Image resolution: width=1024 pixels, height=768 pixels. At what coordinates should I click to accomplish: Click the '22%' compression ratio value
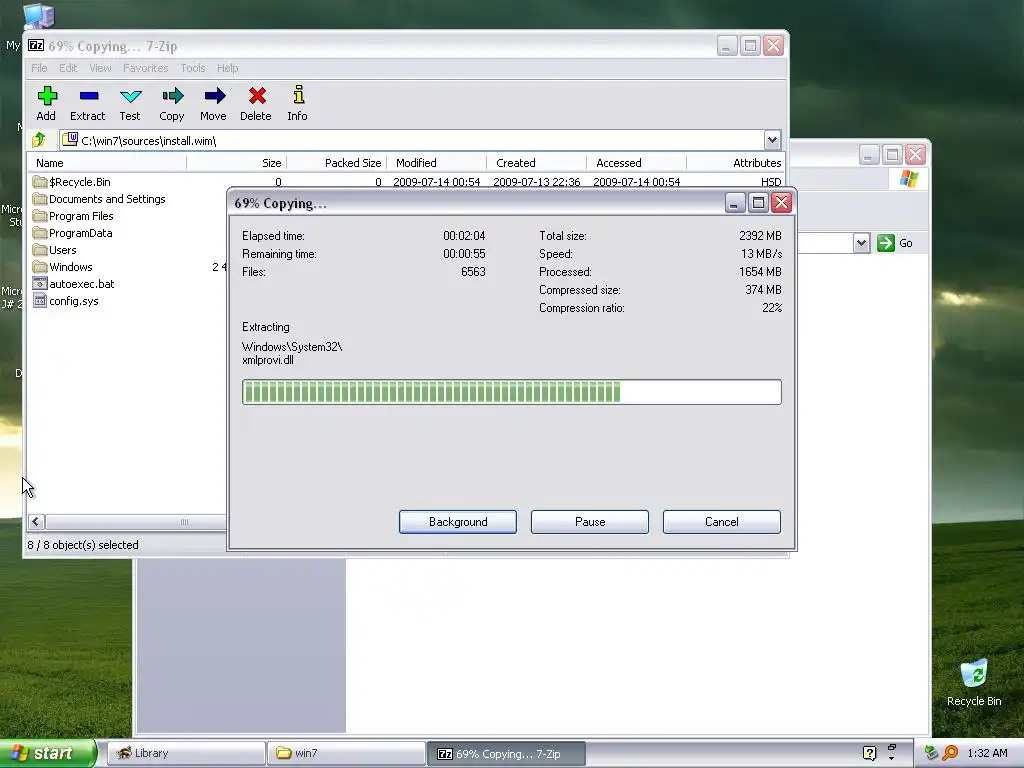coord(772,308)
